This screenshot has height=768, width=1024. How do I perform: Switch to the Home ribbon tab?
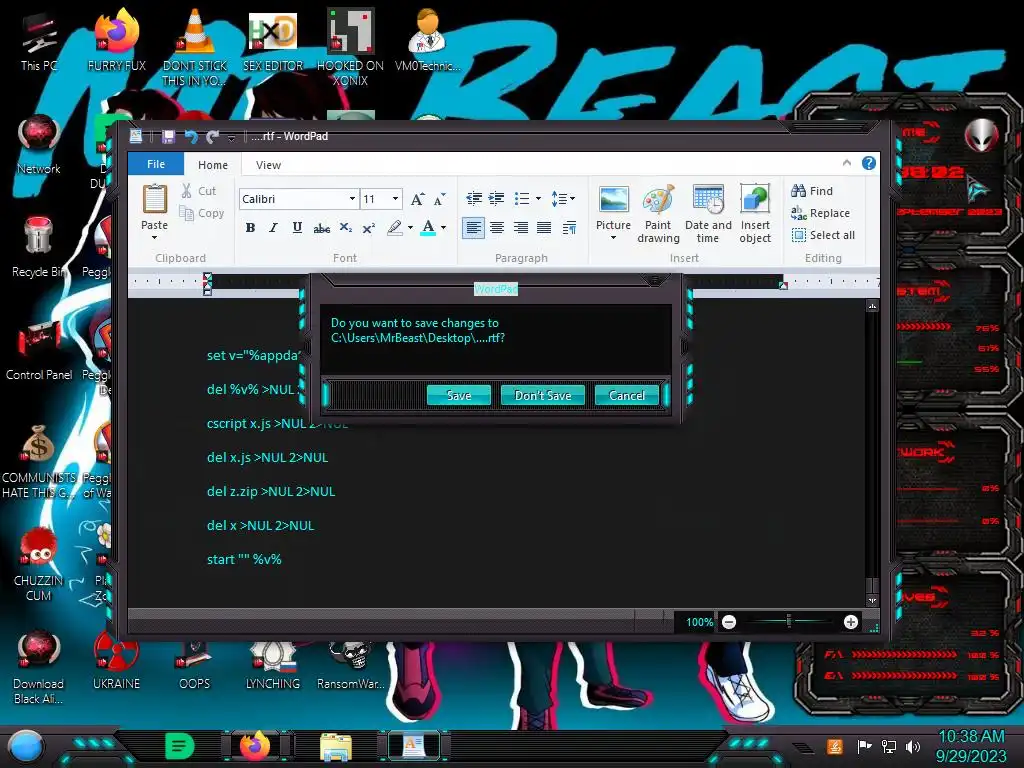coord(213,165)
